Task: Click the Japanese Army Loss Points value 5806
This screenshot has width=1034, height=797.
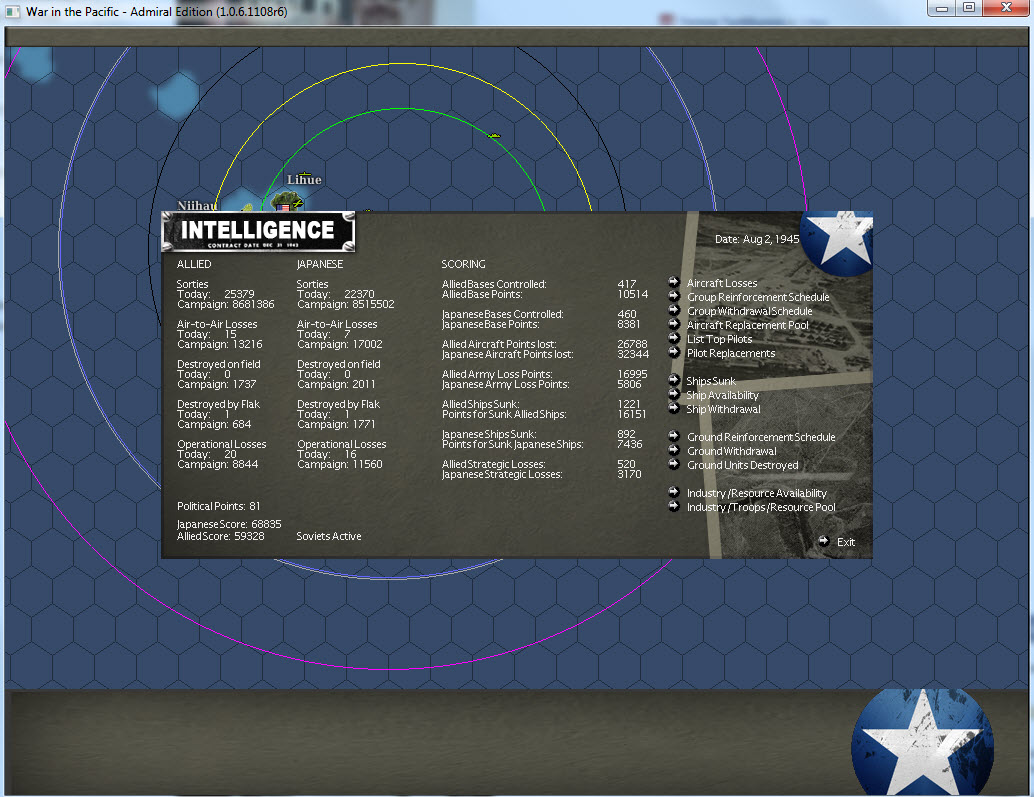Action: 629,384
